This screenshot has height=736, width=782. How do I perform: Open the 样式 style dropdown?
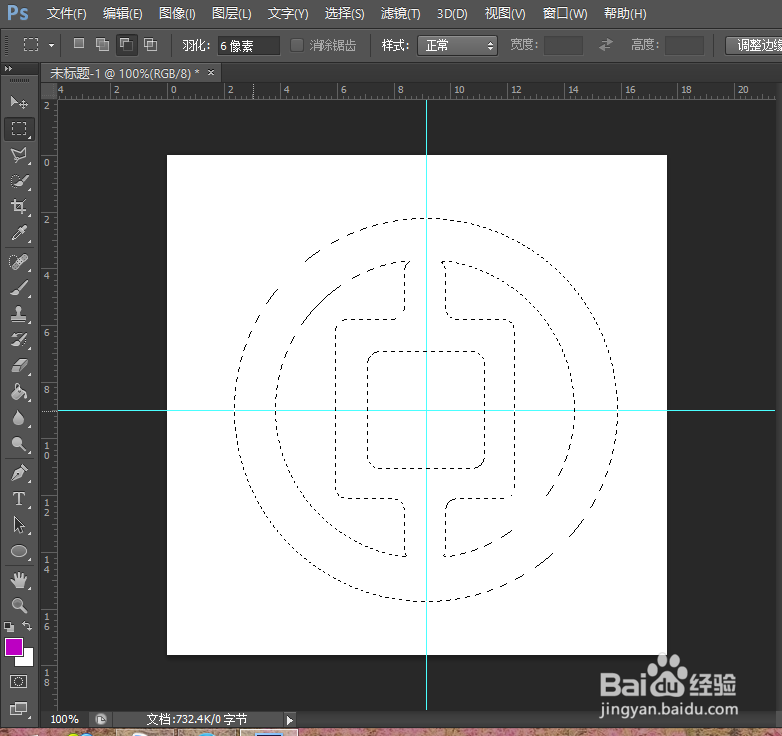click(x=457, y=45)
